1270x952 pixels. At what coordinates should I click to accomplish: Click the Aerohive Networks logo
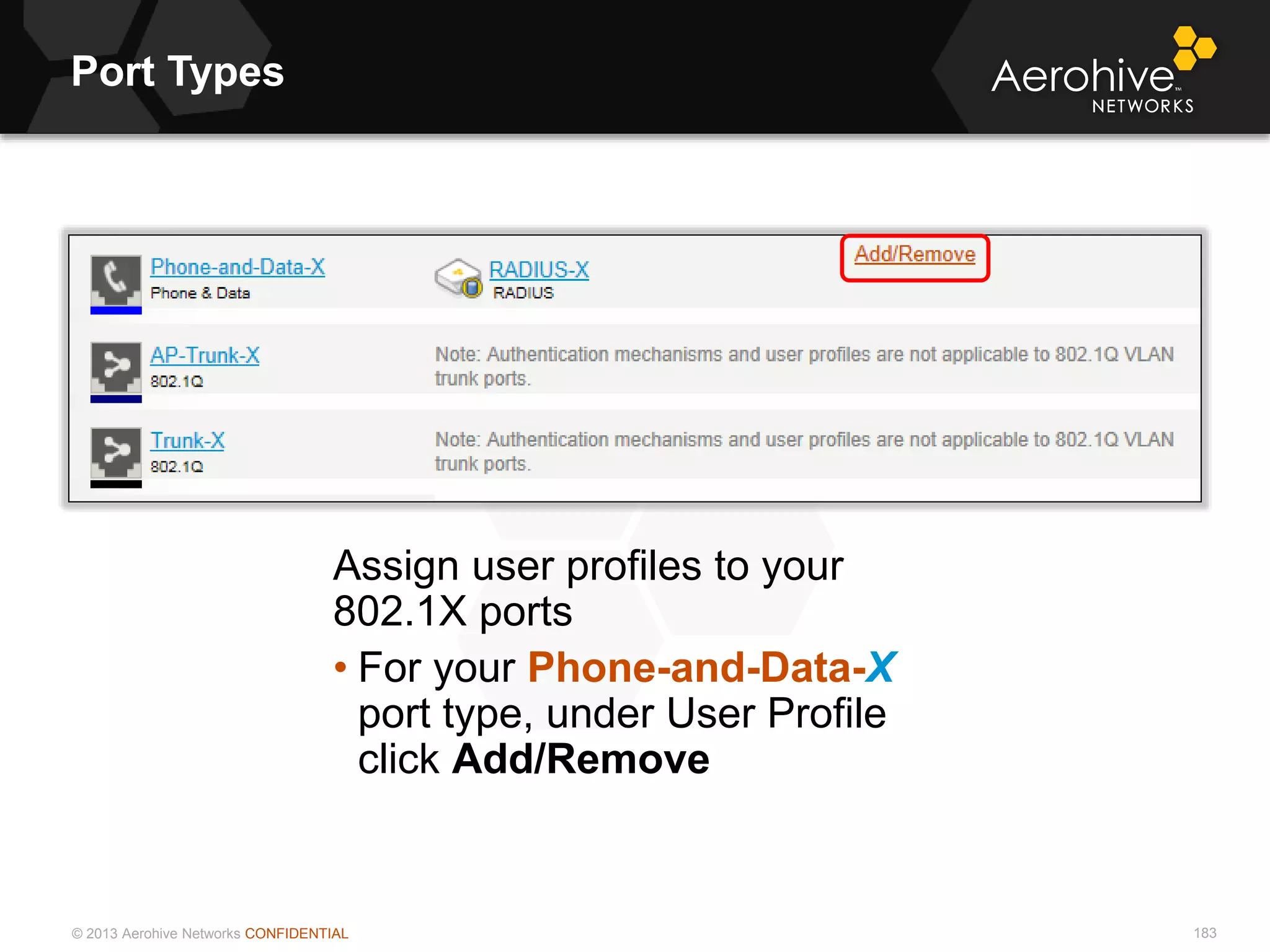click(1104, 70)
